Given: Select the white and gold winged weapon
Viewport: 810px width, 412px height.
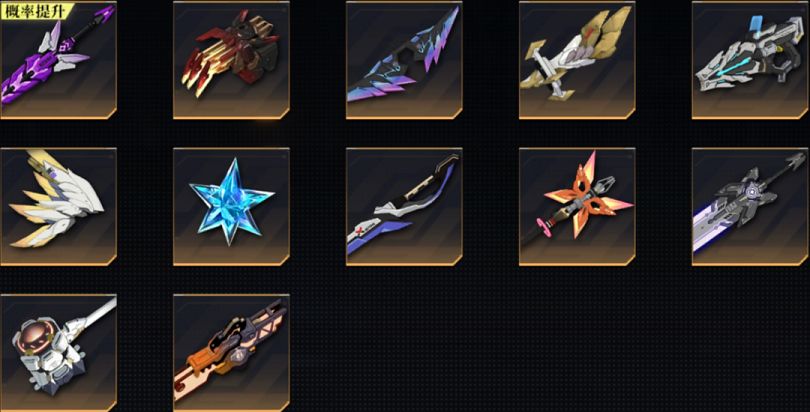Looking at the screenshot, I should [58, 207].
